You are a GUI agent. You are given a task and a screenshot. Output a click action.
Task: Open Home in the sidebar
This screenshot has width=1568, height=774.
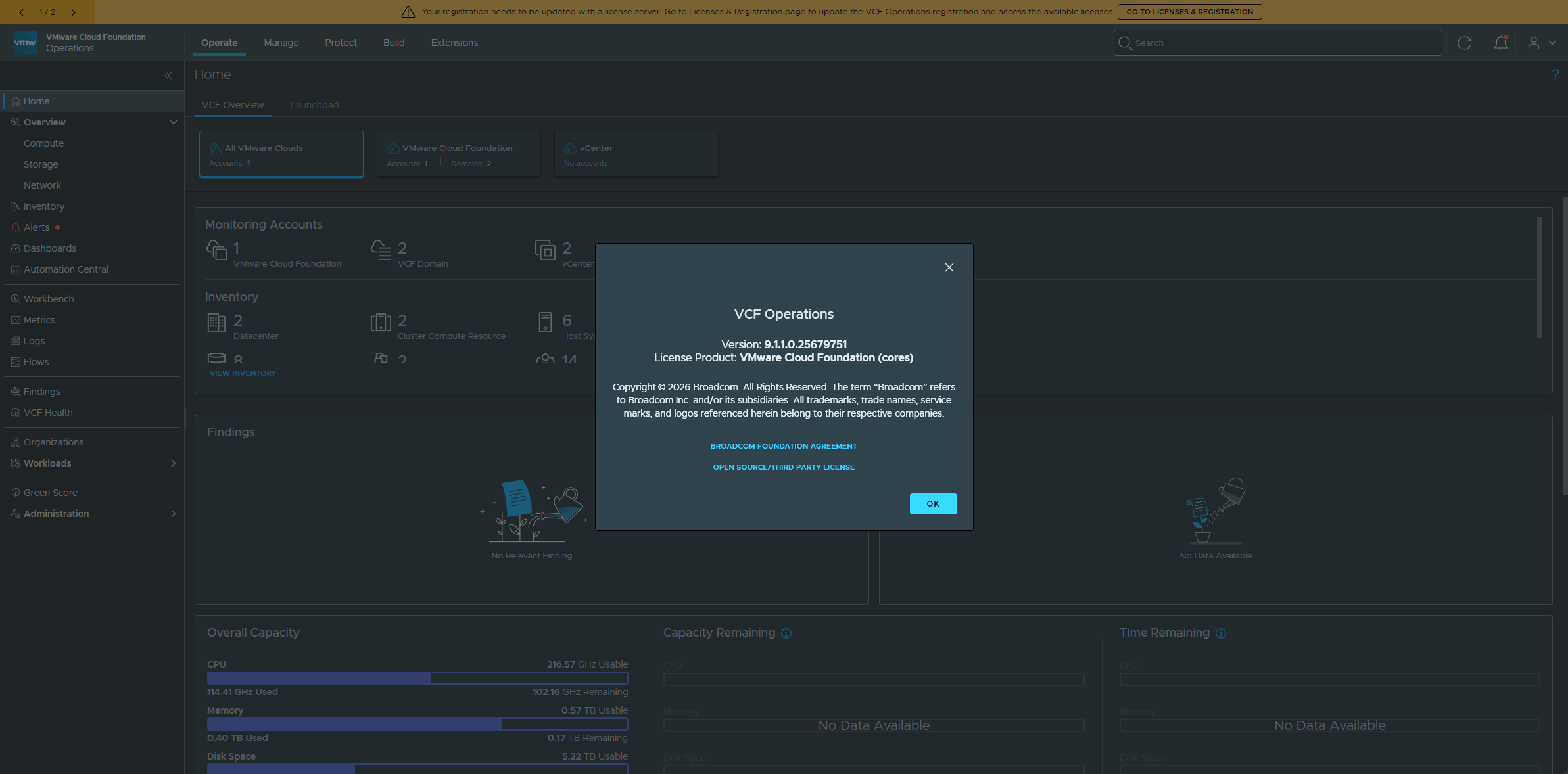[x=92, y=101]
